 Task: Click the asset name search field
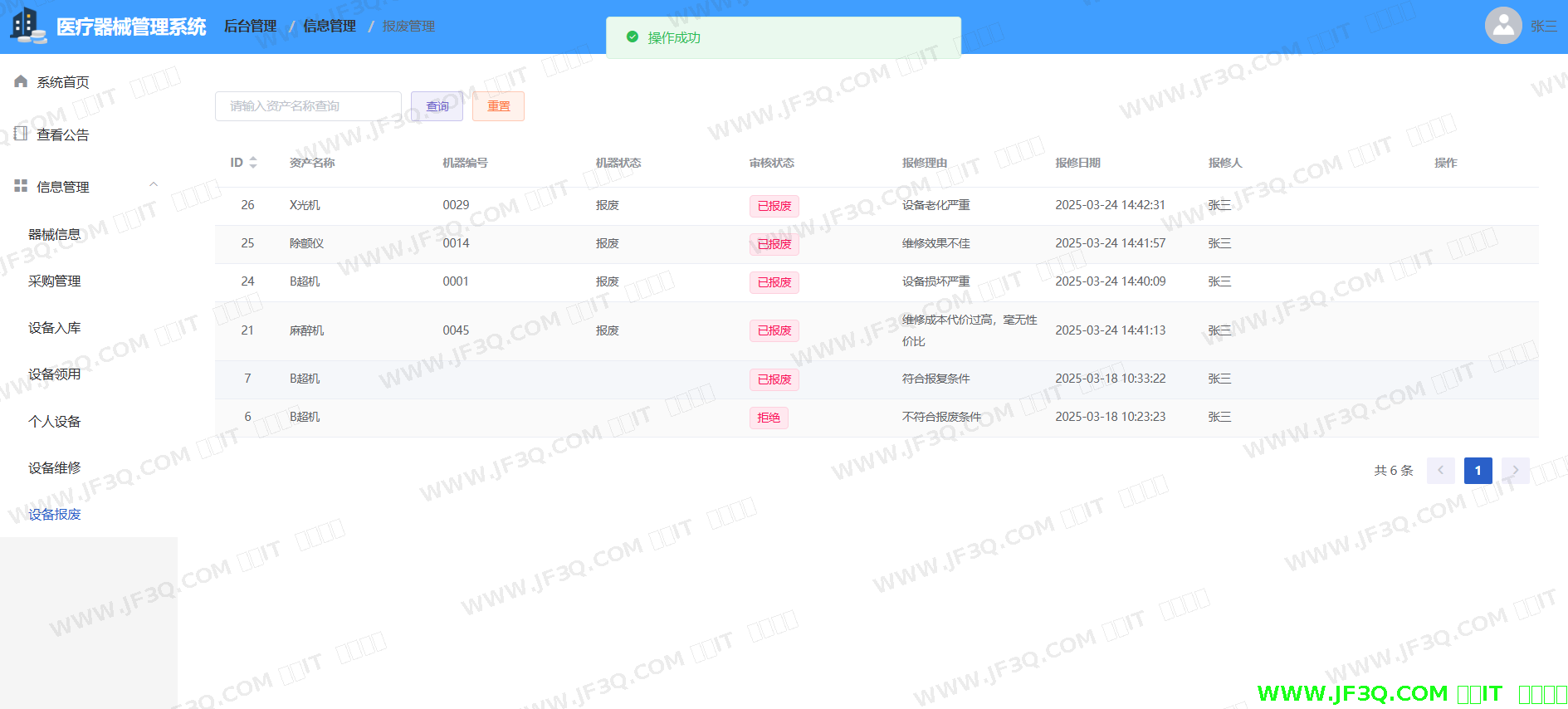(x=308, y=106)
